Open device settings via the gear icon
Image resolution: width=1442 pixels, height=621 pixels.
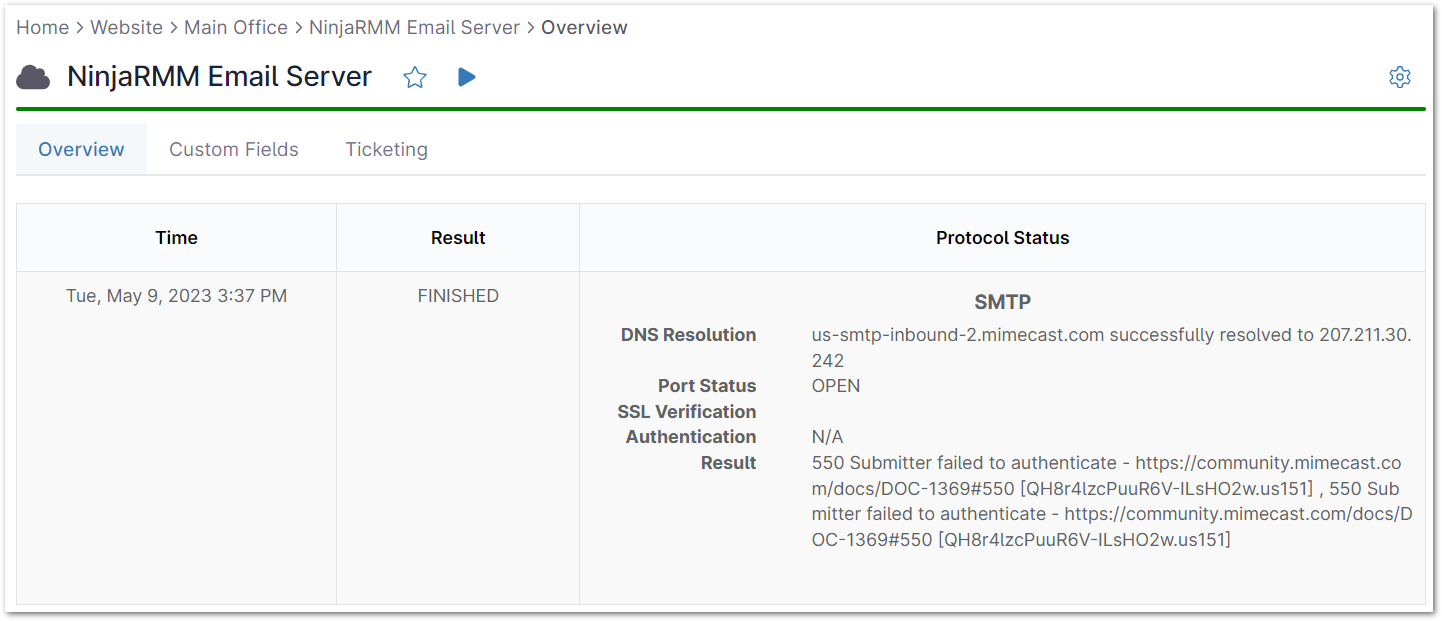pyautogui.click(x=1400, y=76)
